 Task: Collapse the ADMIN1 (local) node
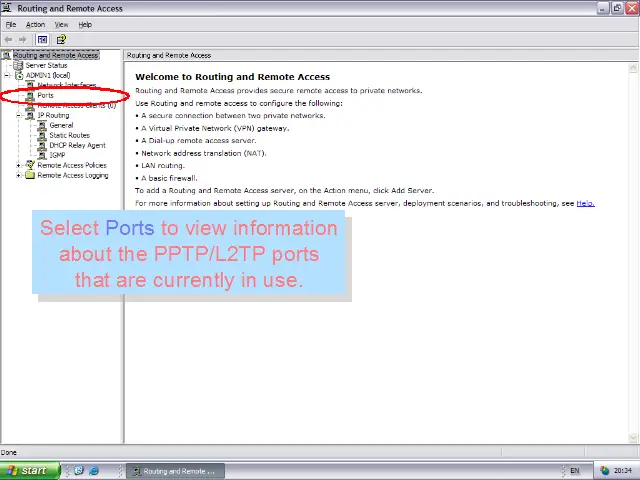coord(7,75)
